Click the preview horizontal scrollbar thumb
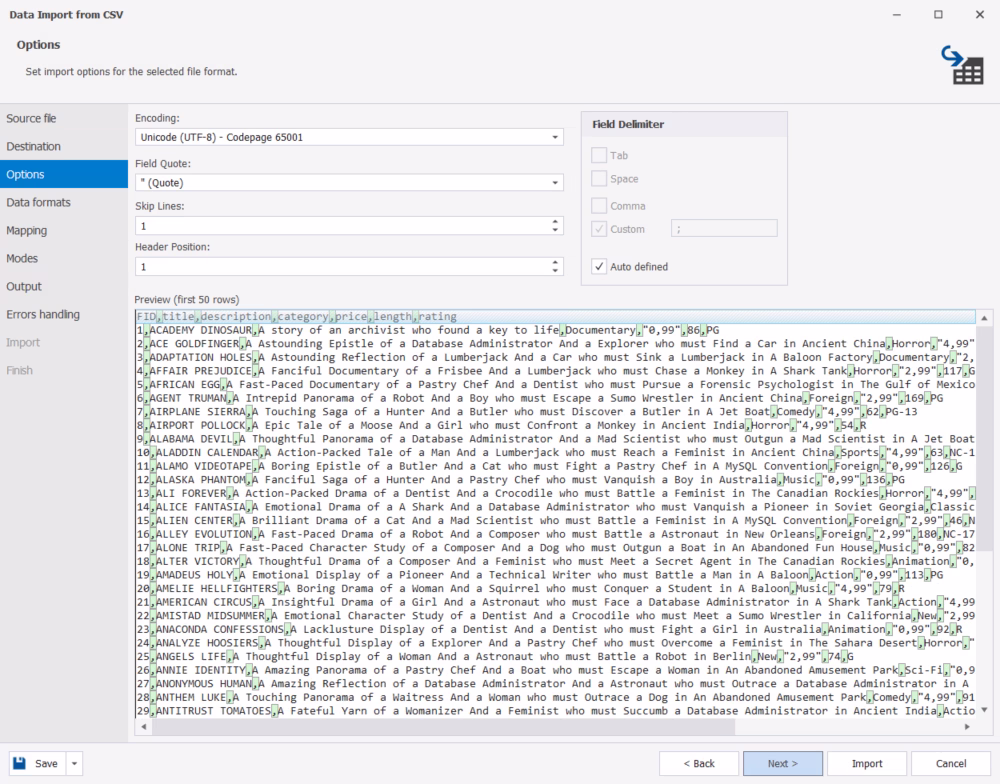The image size is (1000, 784). tap(443, 727)
